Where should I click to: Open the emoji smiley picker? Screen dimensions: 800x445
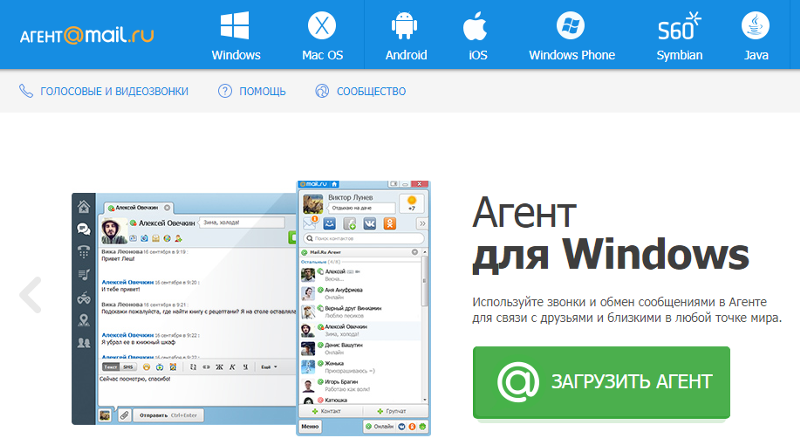(146, 367)
